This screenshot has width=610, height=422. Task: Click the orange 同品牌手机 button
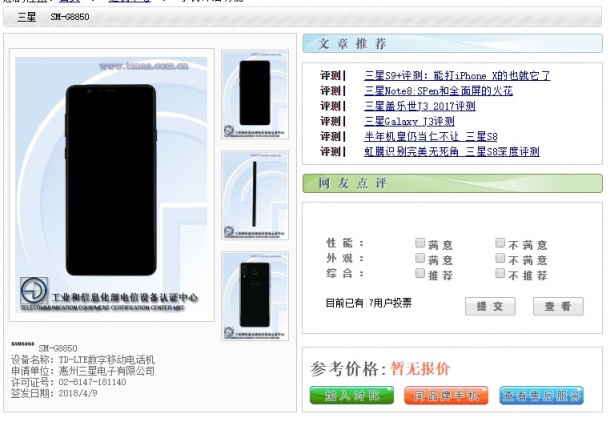click(x=446, y=396)
